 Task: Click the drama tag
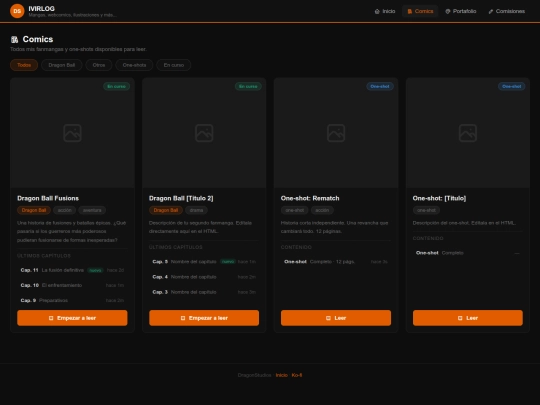196,210
